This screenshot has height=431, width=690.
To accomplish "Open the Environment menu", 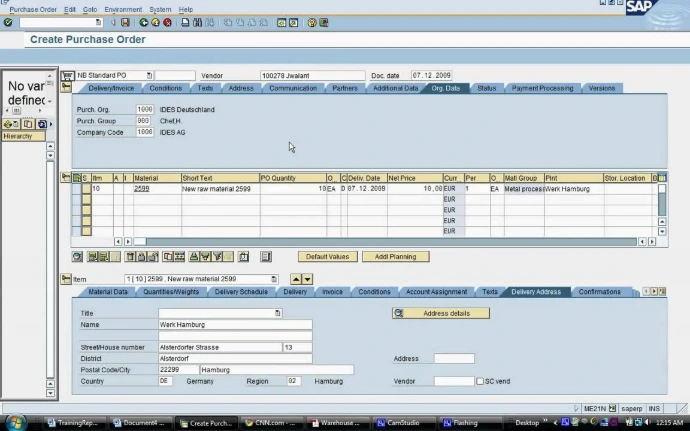I will click(x=123, y=9).
